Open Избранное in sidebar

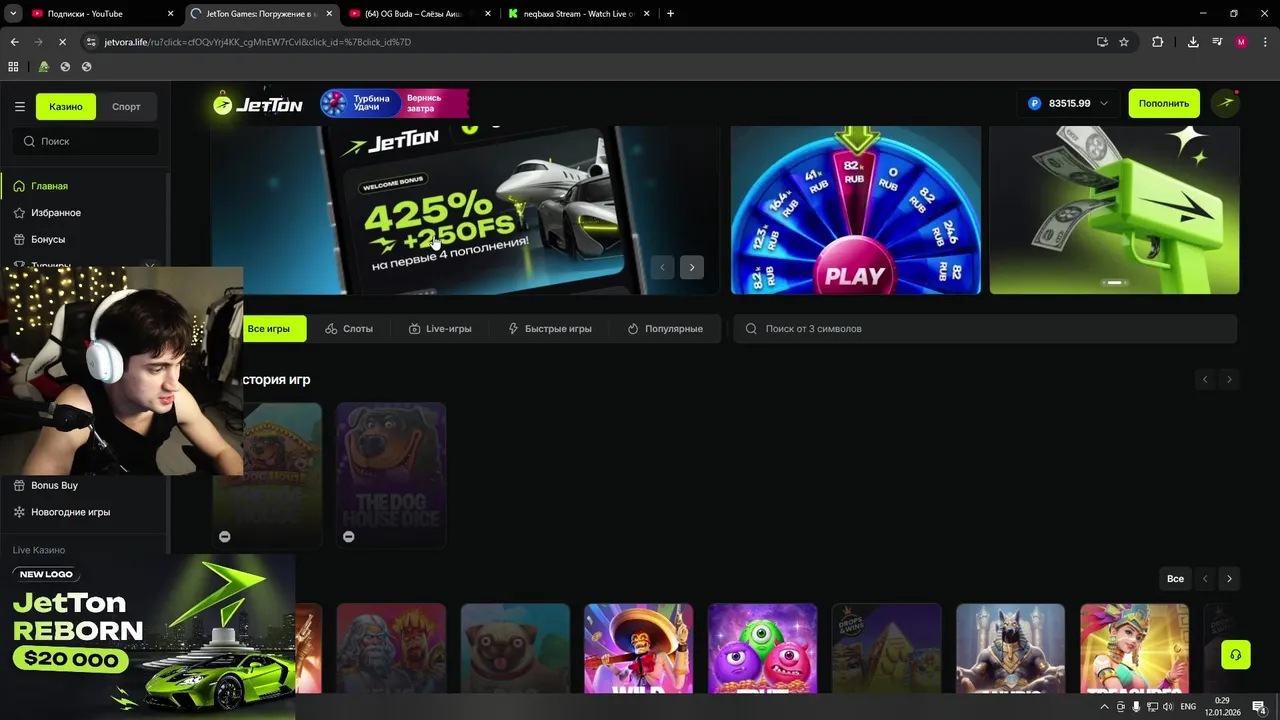56,213
